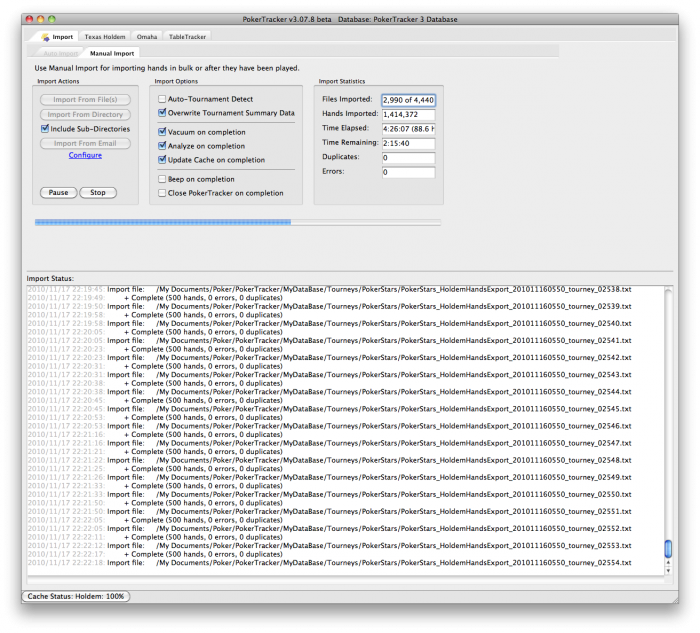
Task: Click Complete line timestamped 22:22:17
Action: tap(155, 554)
